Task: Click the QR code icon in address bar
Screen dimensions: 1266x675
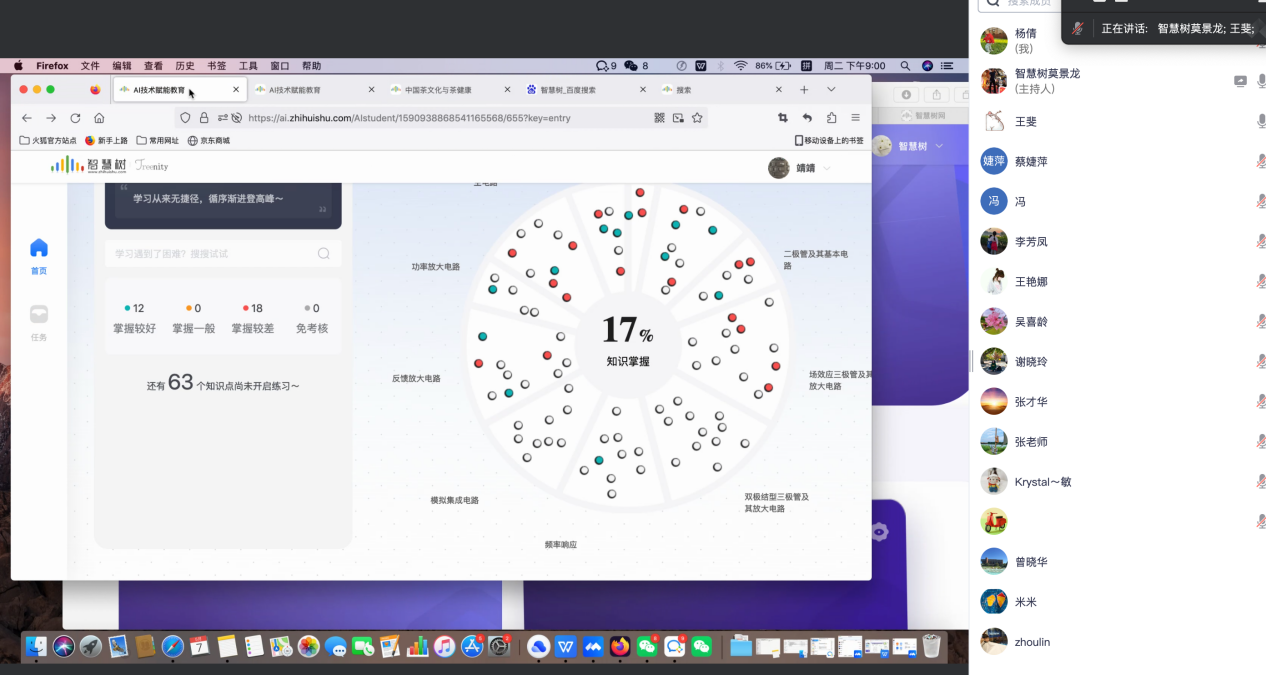Action: (x=660, y=118)
